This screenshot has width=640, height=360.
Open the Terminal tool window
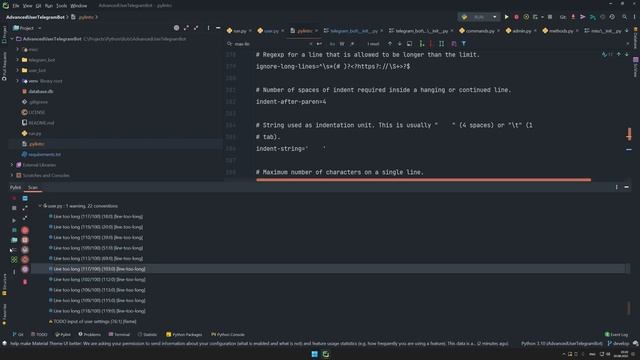[x=119, y=335]
